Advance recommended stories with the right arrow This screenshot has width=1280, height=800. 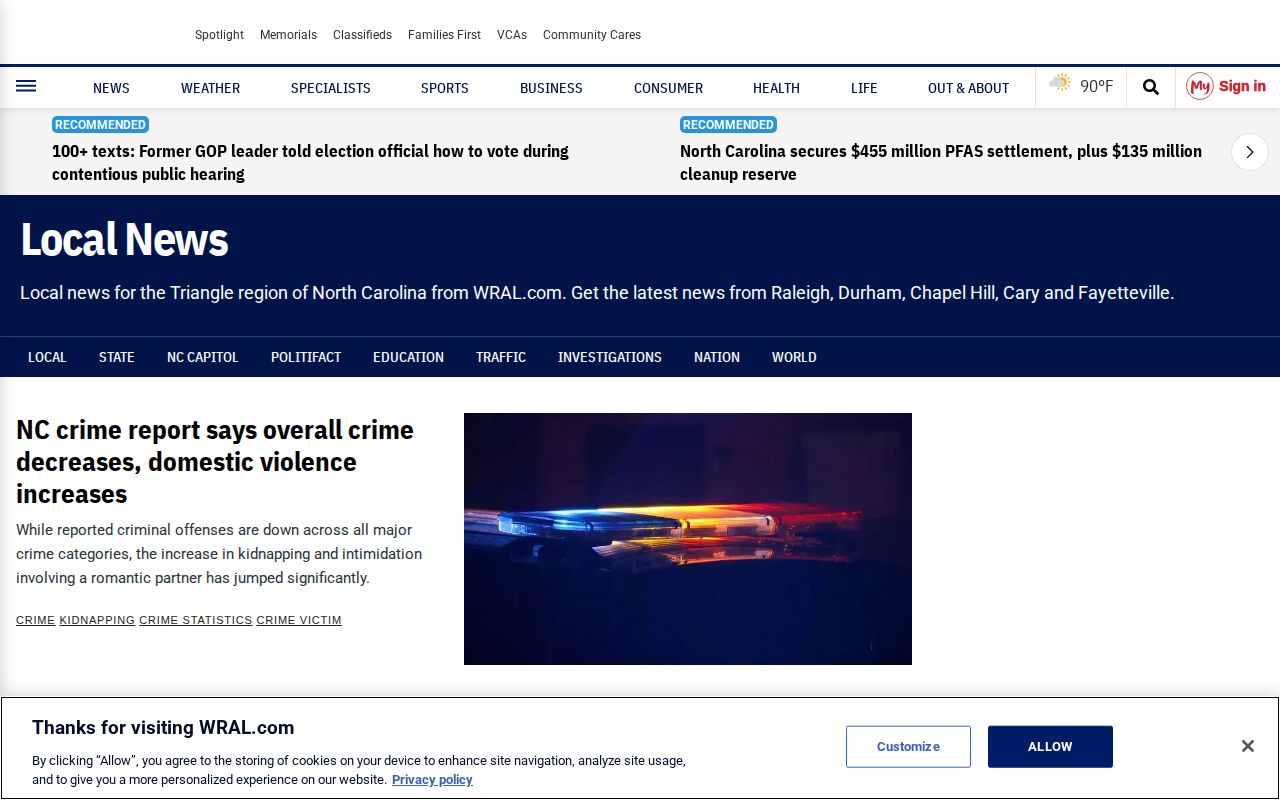(x=1250, y=152)
